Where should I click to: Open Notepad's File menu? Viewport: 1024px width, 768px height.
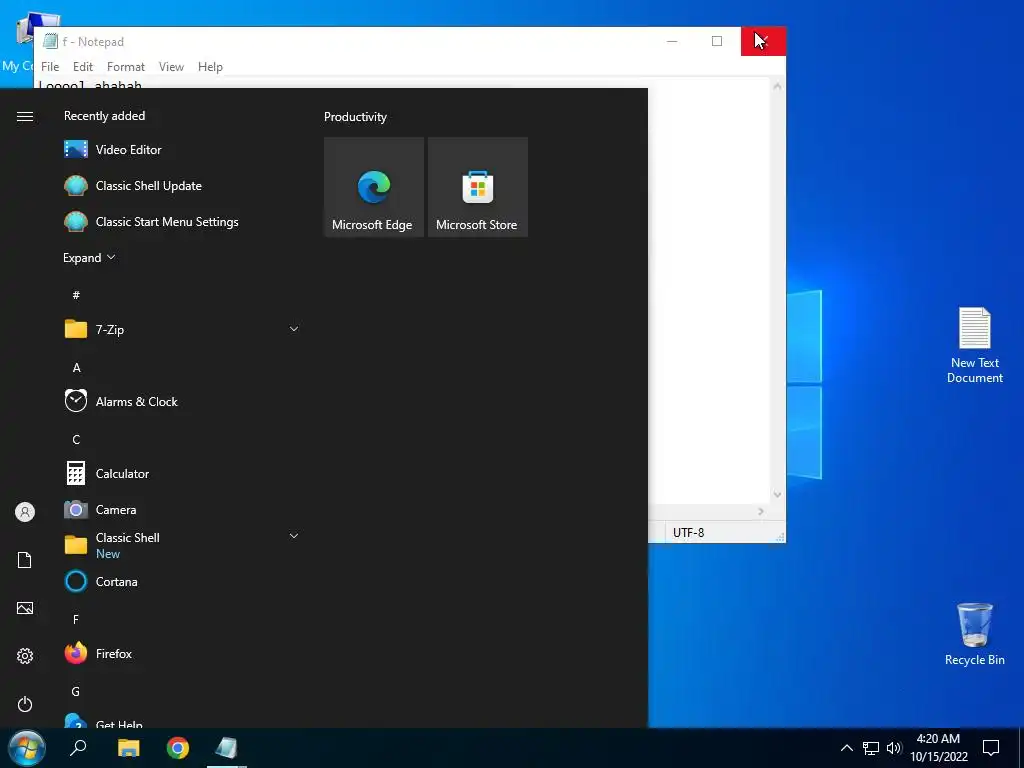[x=50, y=67]
